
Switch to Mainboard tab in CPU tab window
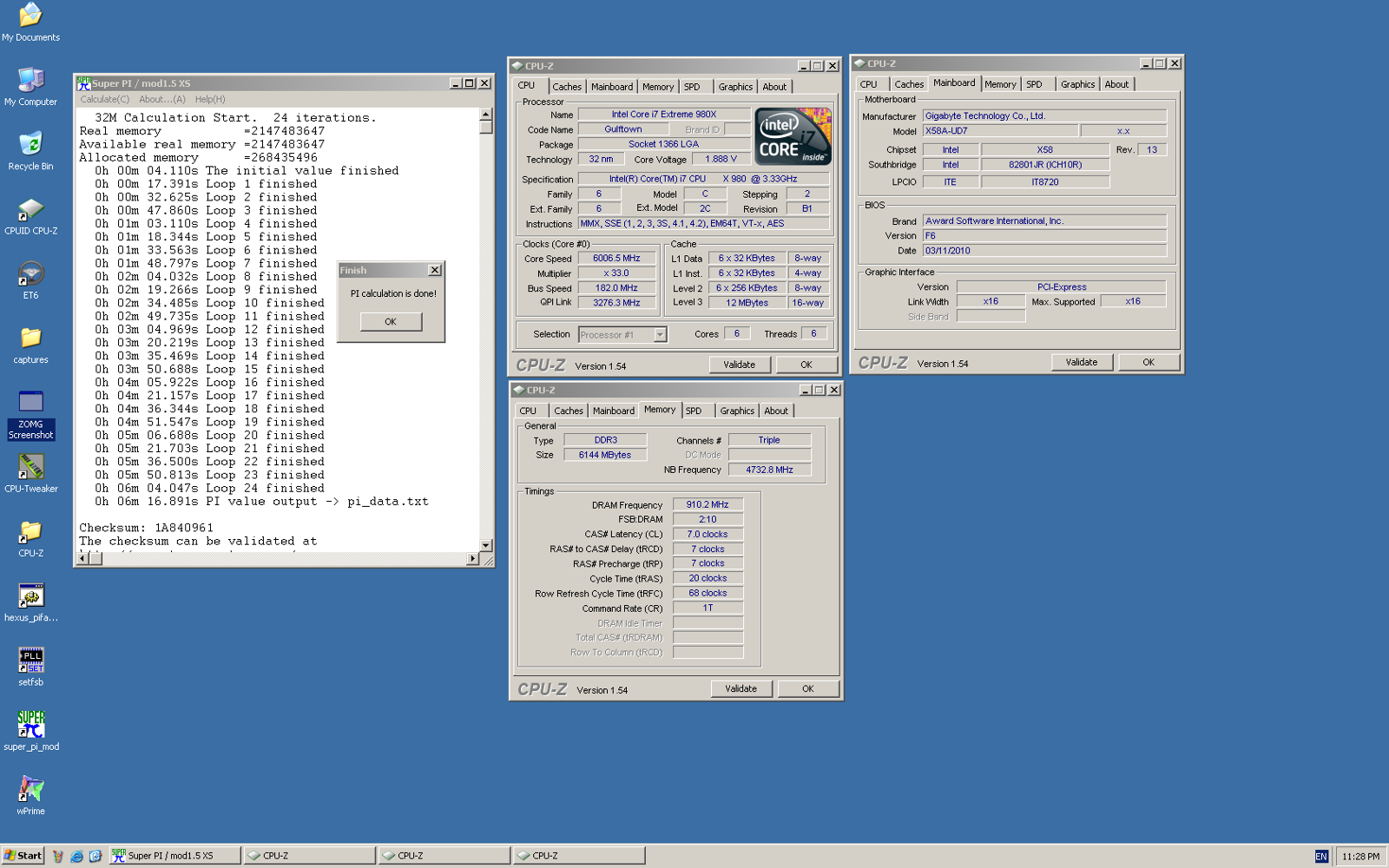pyautogui.click(x=612, y=87)
